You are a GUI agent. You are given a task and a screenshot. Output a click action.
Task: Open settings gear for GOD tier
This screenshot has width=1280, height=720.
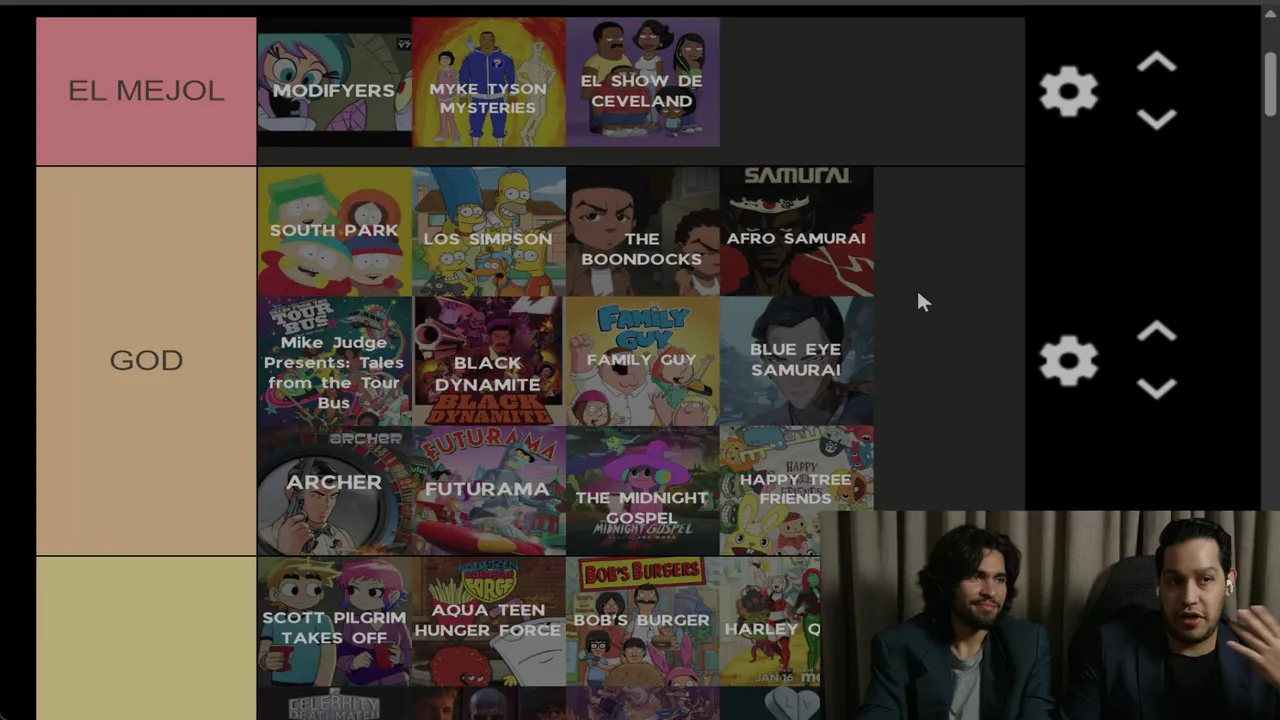point(1068,360)
